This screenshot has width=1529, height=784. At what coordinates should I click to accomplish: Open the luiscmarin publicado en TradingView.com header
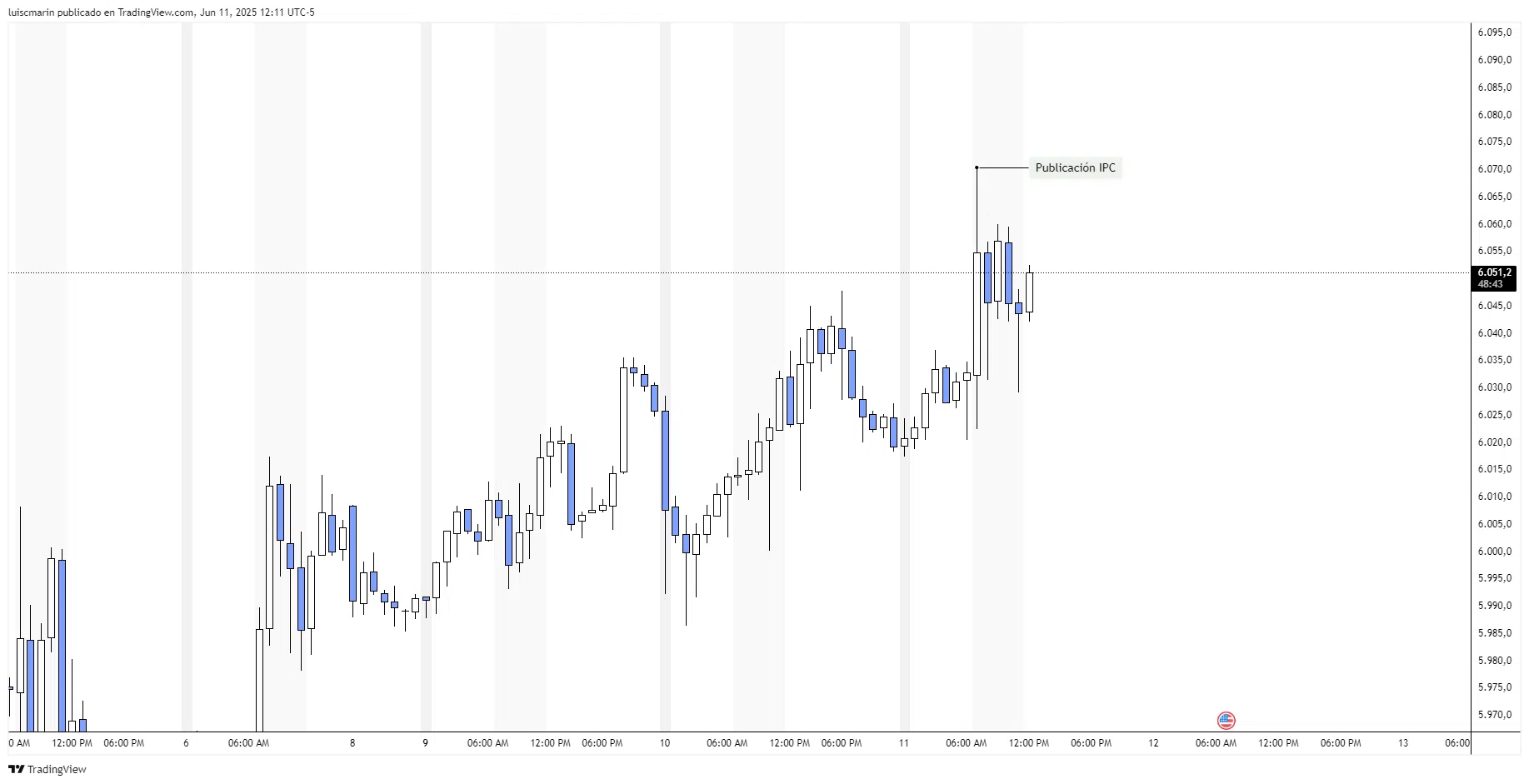[162, 12]
